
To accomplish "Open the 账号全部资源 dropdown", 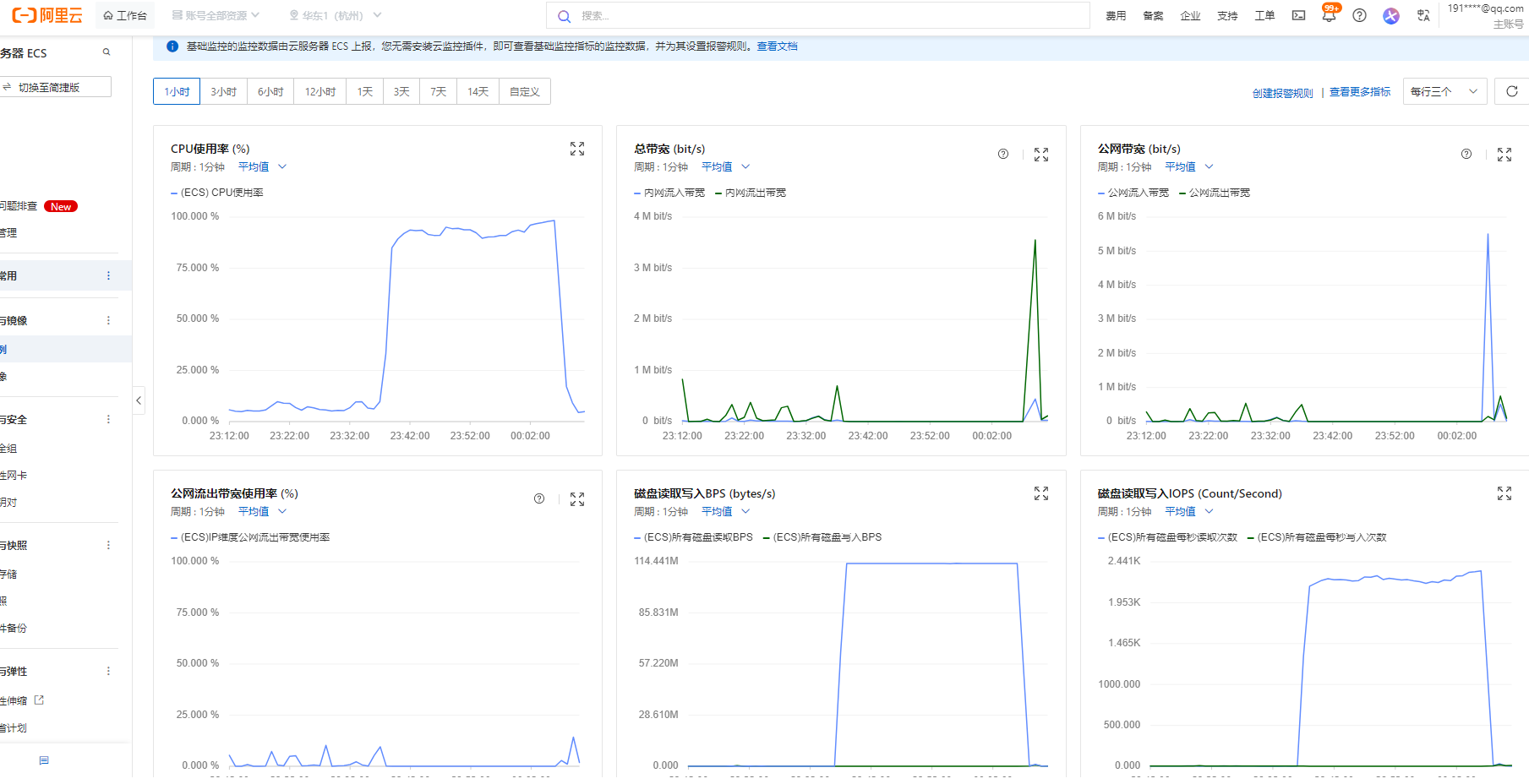I will tap(216, 15).
